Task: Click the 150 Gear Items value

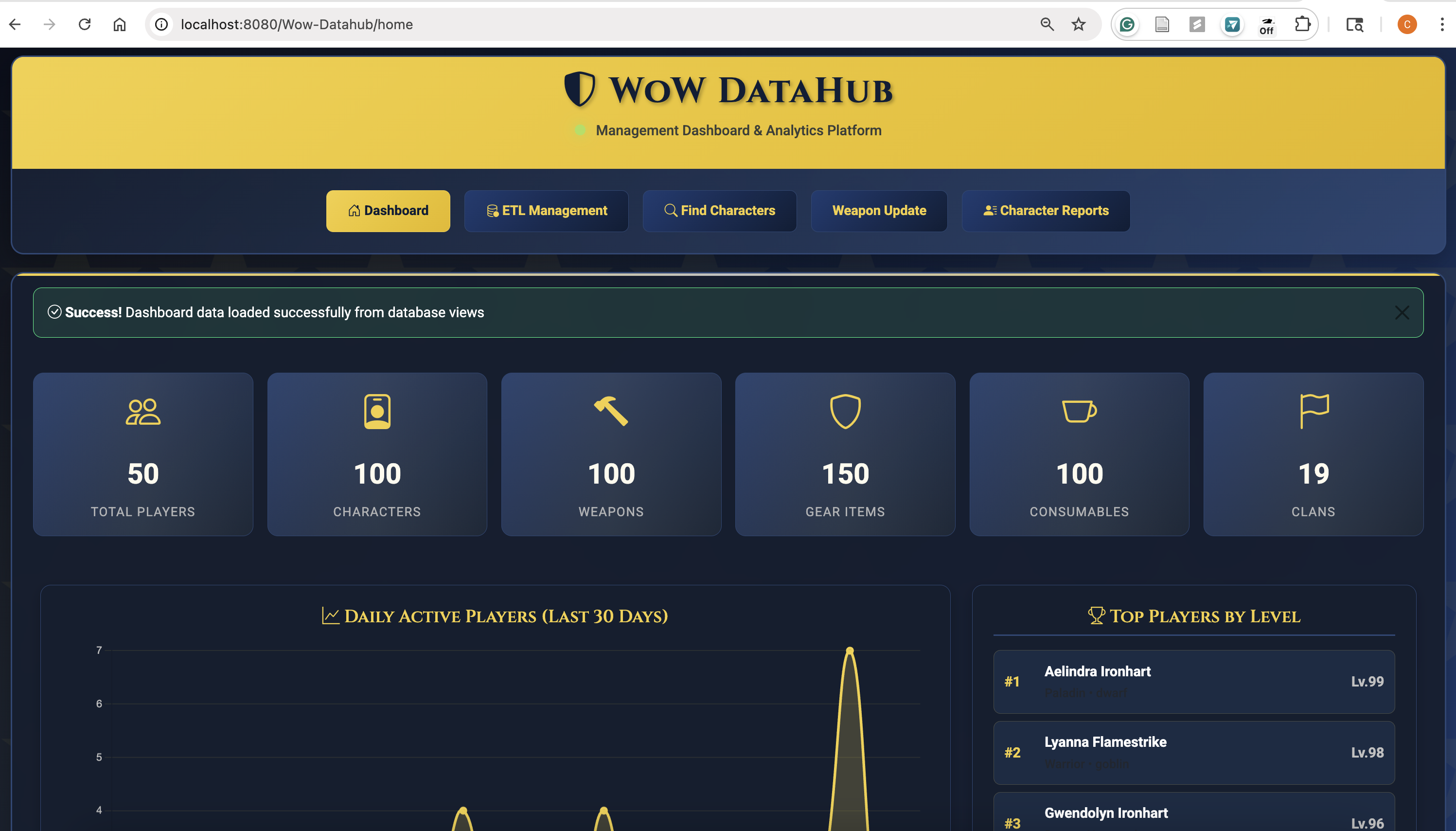Action: (845, 474)
